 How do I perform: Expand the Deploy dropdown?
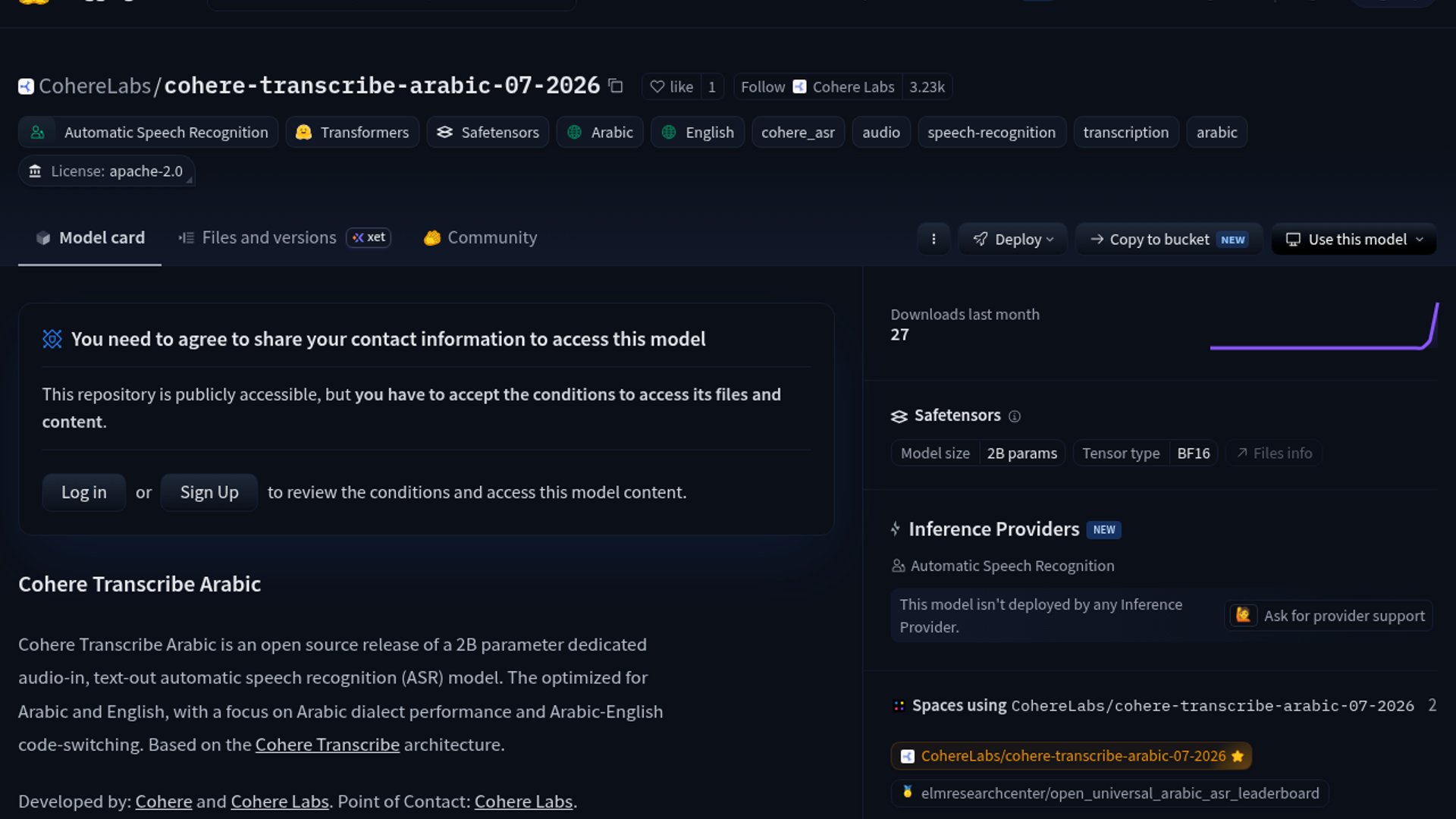click(1013, 239)
